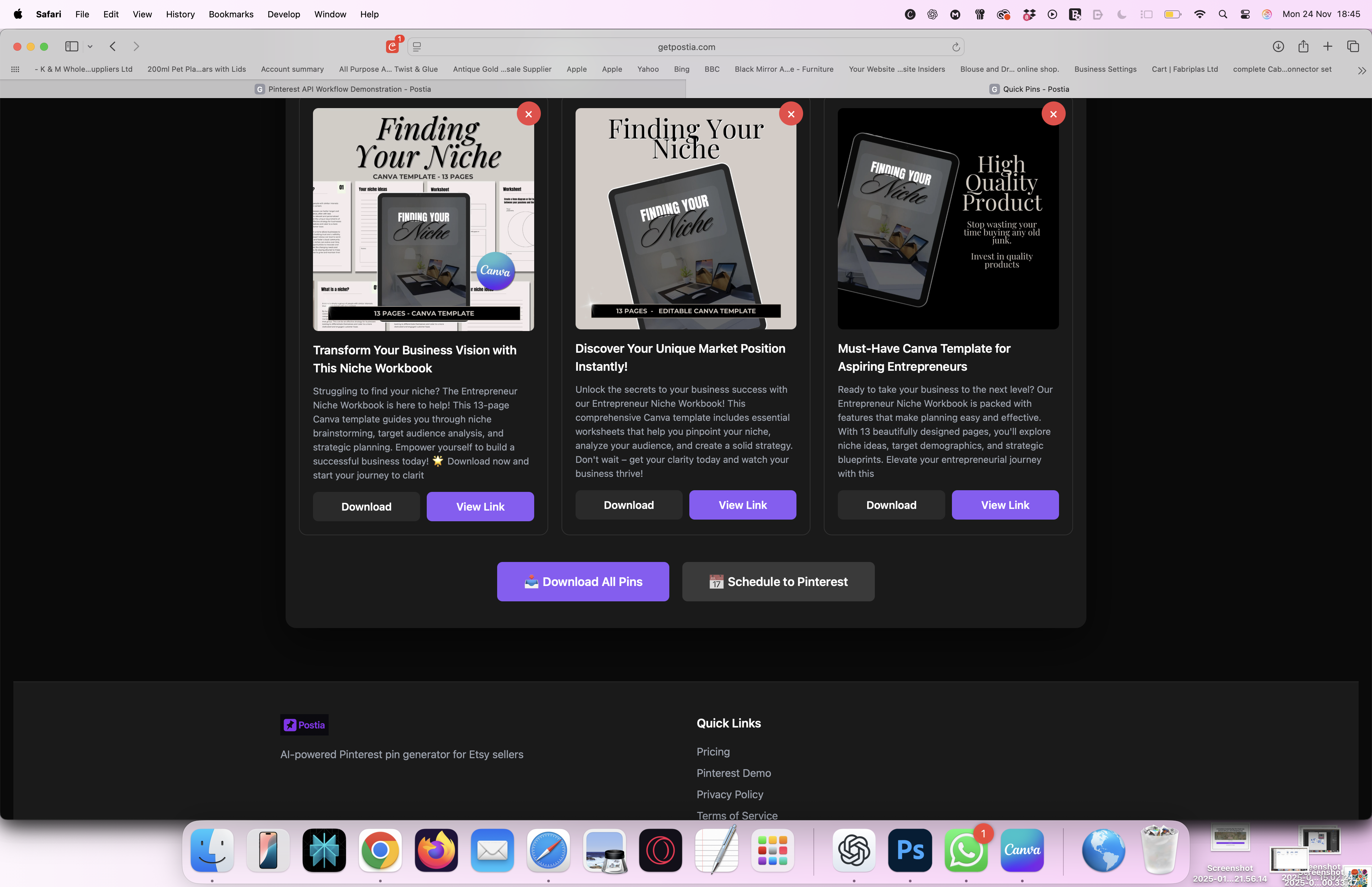1372x887 pixels.
Task: Open View Link for the Discover Your Unique pin
Action: point(742,505)
